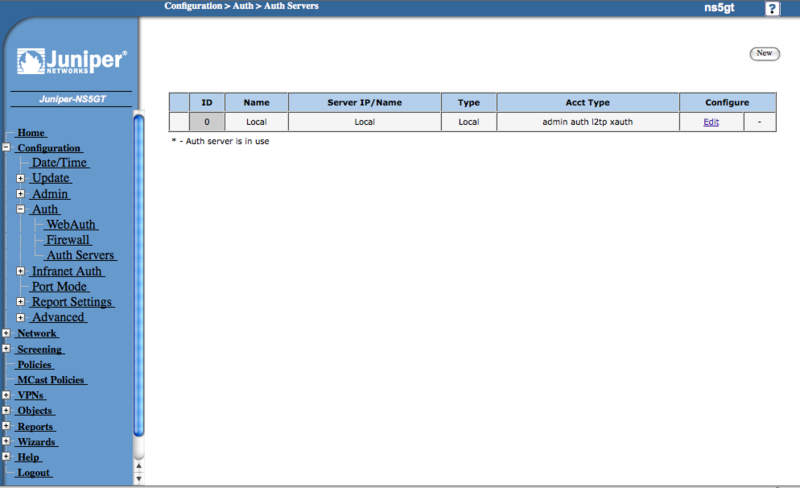The width and height of the screenshot is (800, 488).
Task: Click the breadcrumb Configuration > Auth > Auth Servers
Action: (x=241, y=6)
